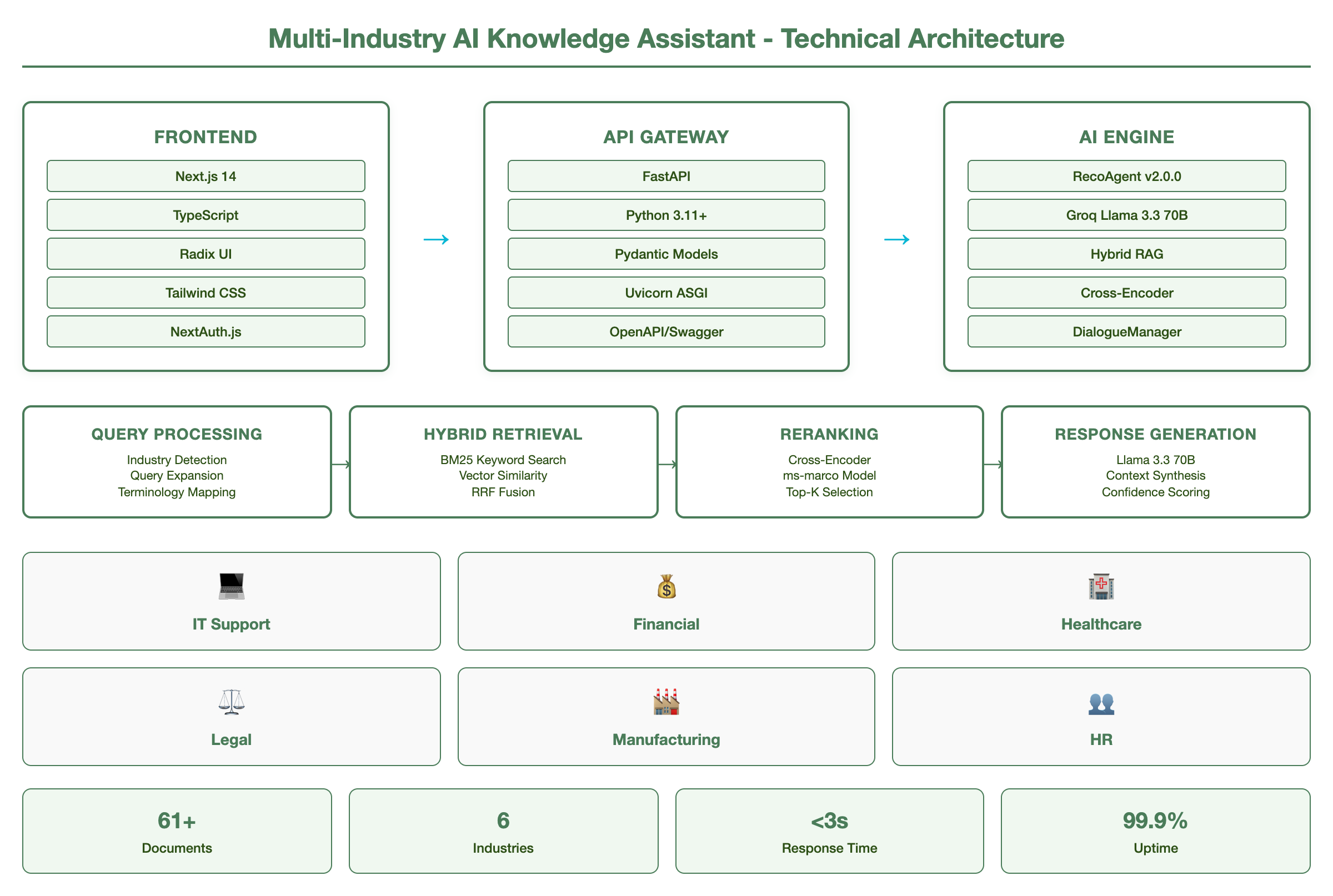Select the money bag icon above Financial

[665, 587]
